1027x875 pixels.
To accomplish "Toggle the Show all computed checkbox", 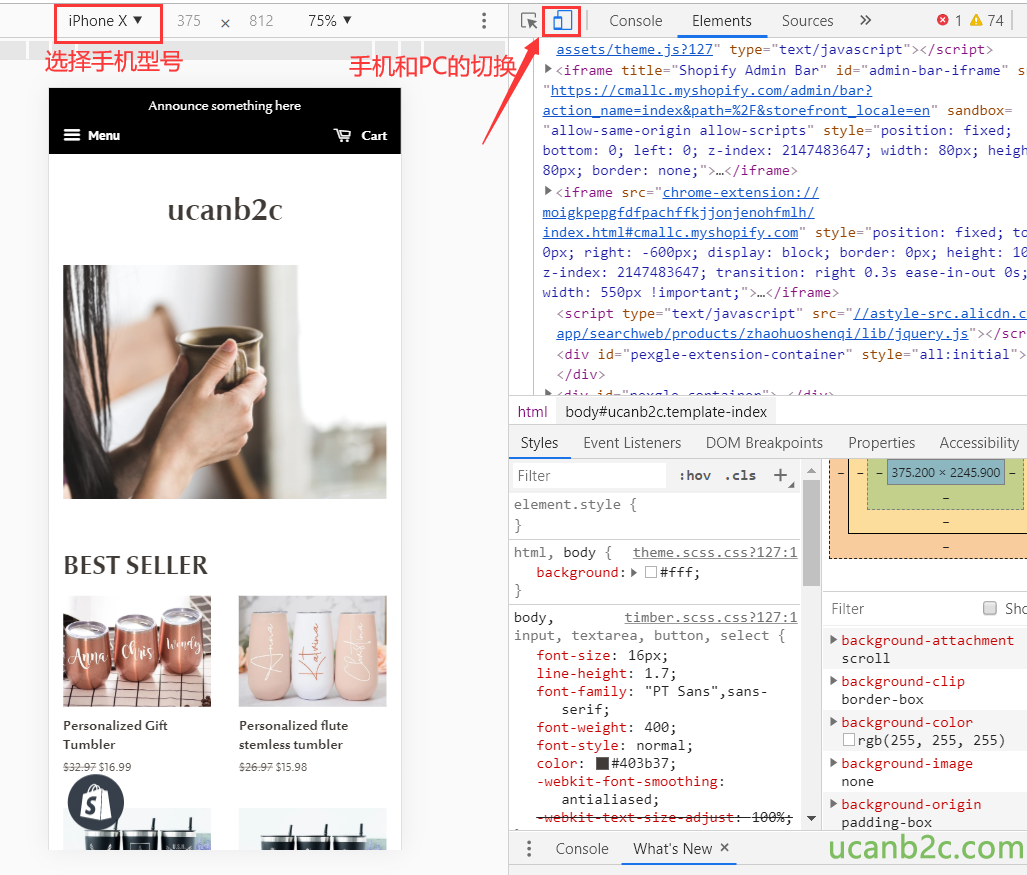I will pyautogui.click(x=990, y=608).
